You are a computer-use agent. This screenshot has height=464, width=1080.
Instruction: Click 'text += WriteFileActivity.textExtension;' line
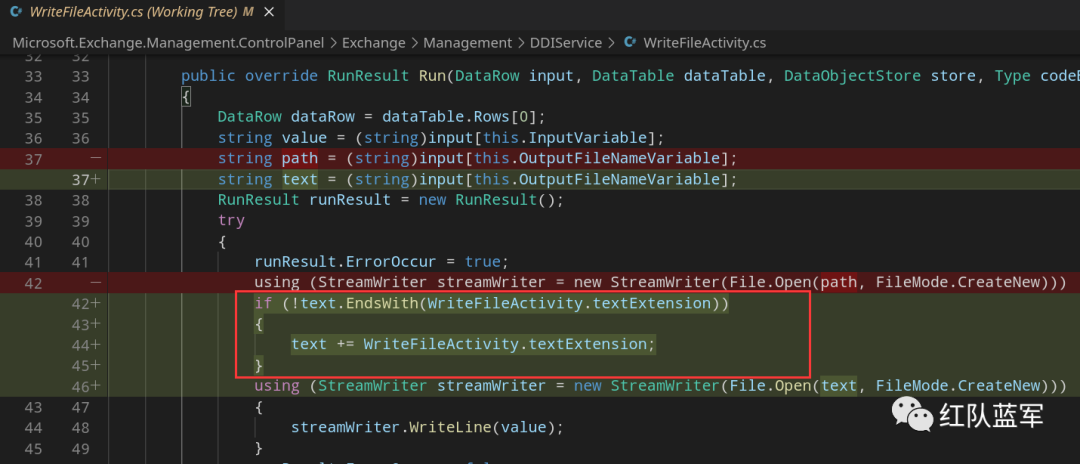coord(472,344)
